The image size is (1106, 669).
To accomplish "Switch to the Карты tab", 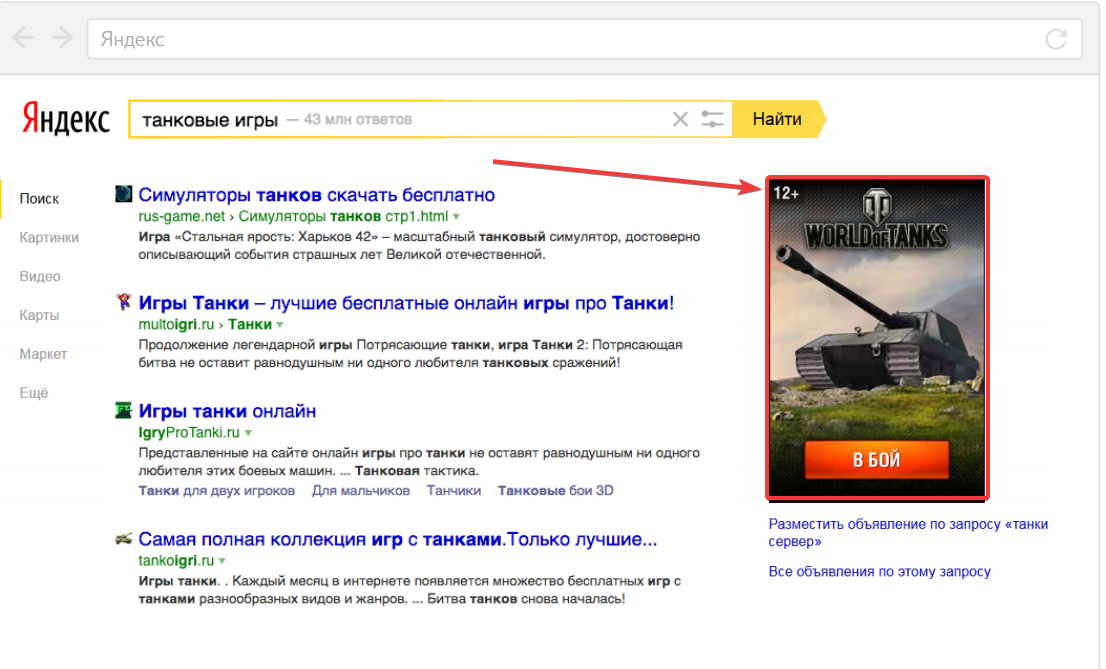I will tap(40, 315).
